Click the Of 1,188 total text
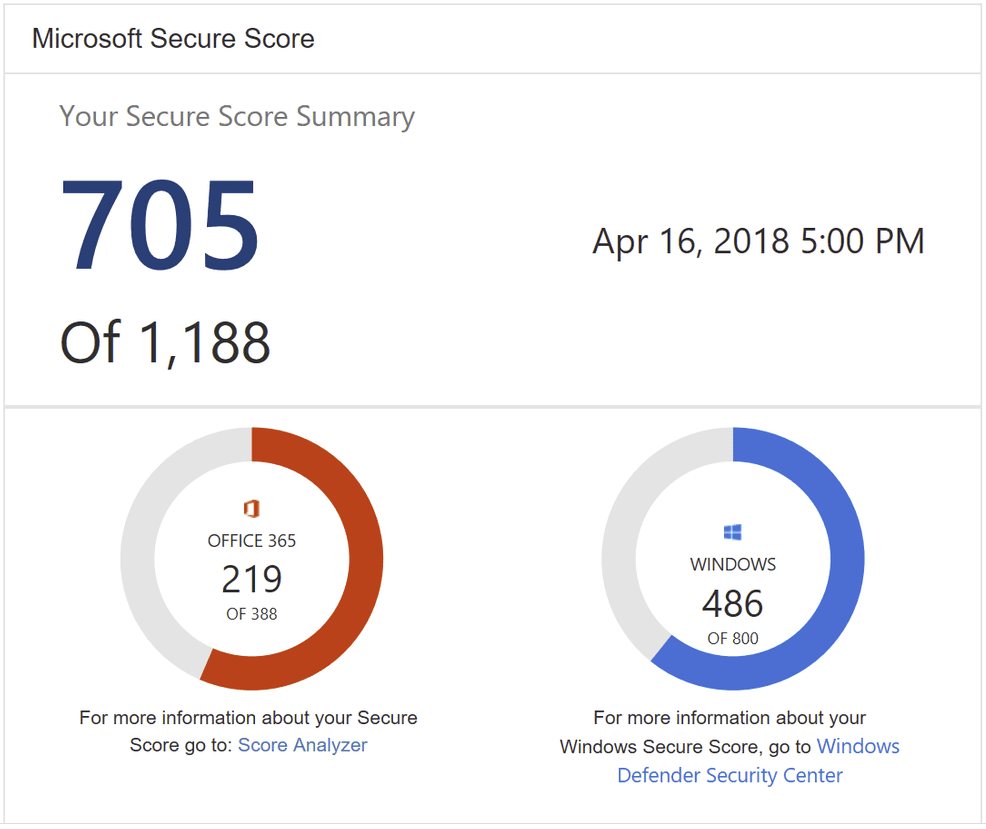The image size is (986, 829). tap(165, 342)
